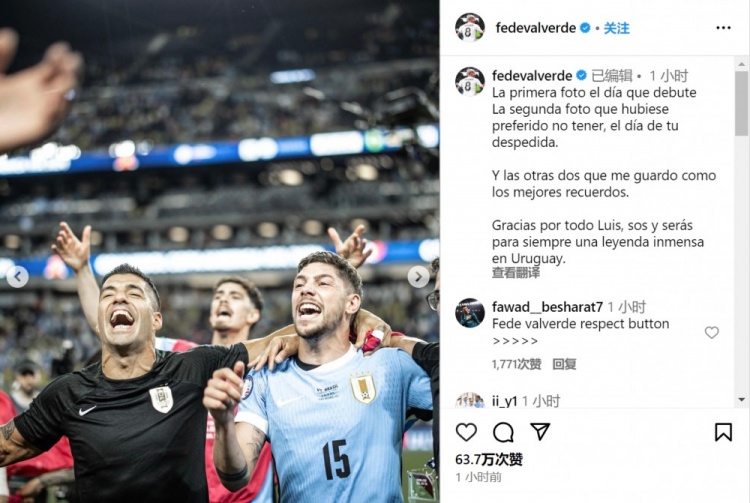Click the blue 关注 follow button
The image size is (750, 503).
(616, 28)
